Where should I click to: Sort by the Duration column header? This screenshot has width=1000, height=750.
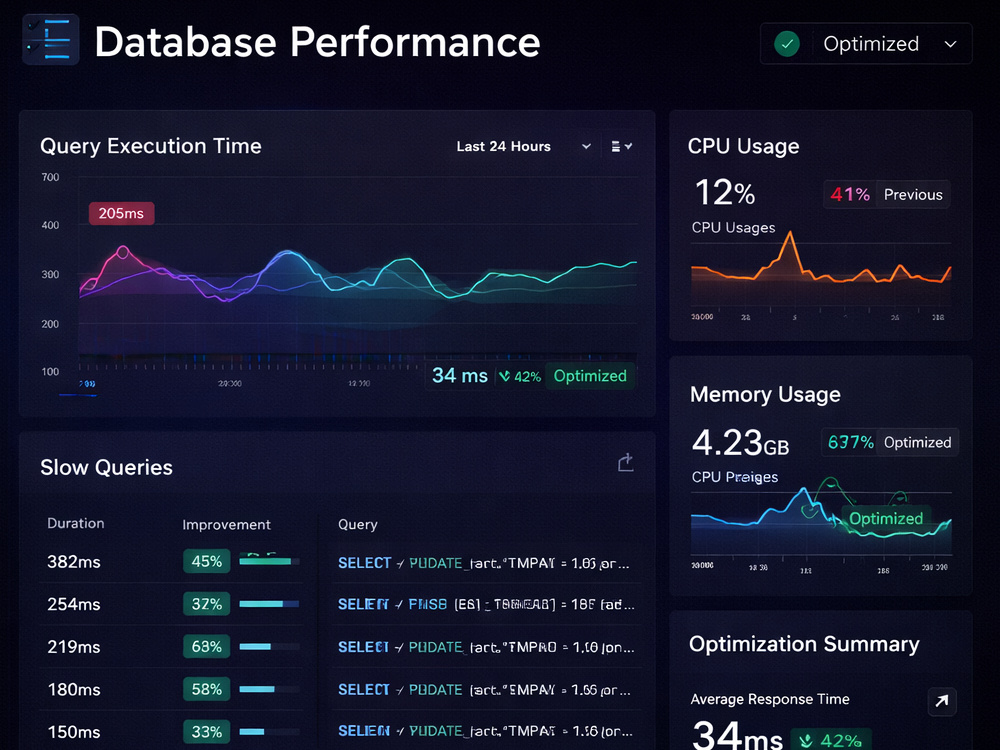(75, 523)
